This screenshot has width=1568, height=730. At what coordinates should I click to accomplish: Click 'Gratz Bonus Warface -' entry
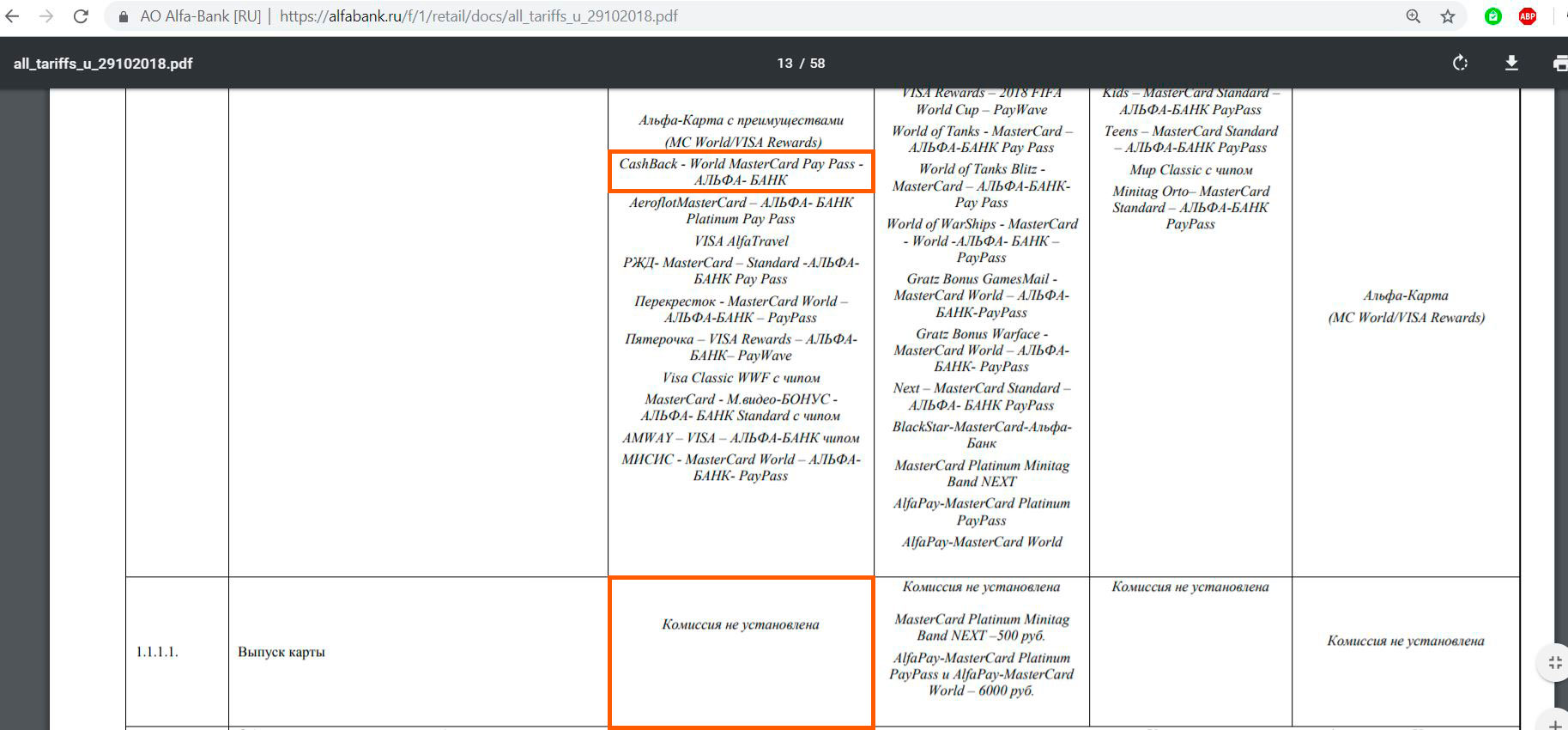click(982, 334)
